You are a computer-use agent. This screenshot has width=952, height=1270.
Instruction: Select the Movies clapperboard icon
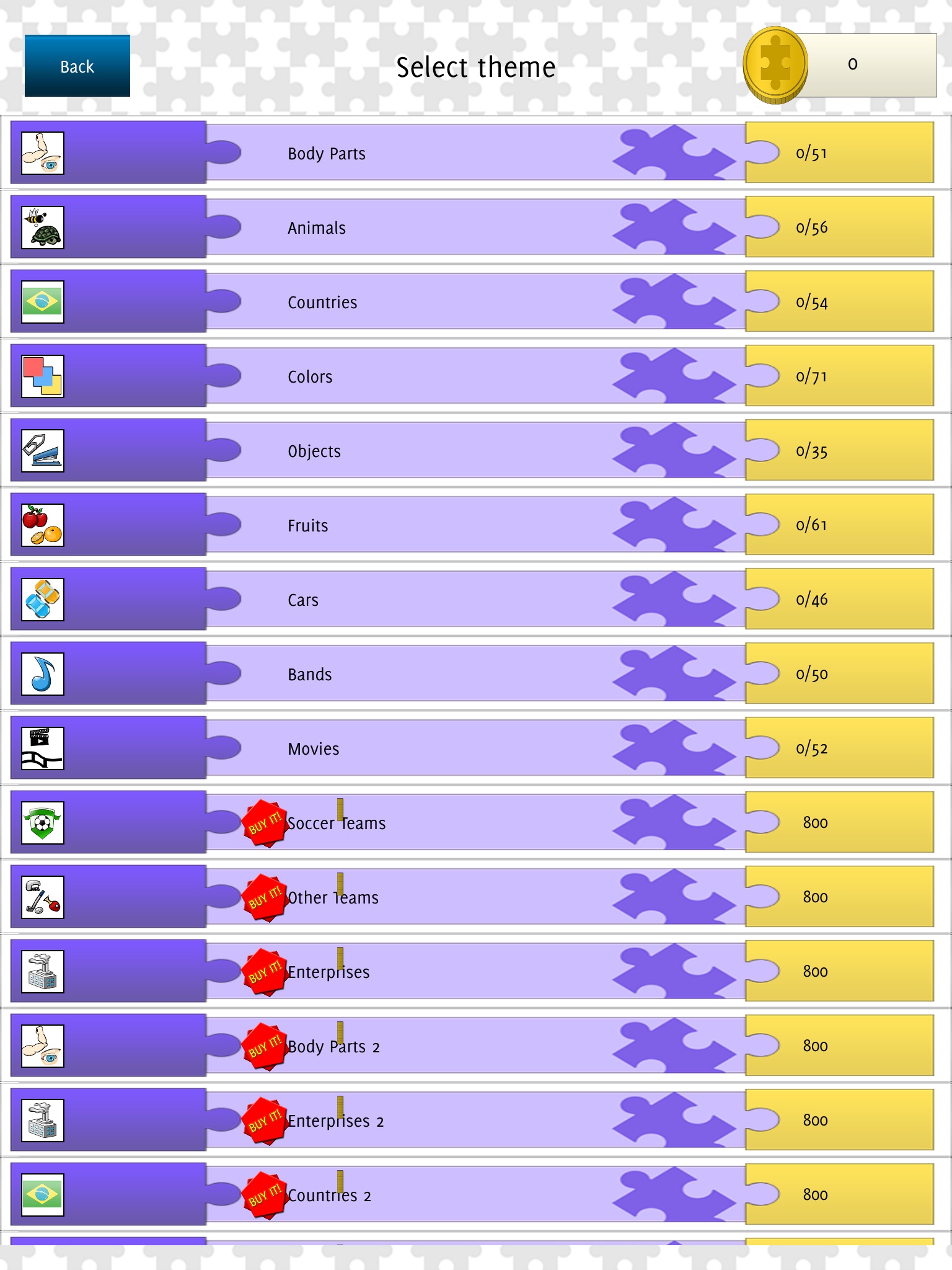coord(43,748)
